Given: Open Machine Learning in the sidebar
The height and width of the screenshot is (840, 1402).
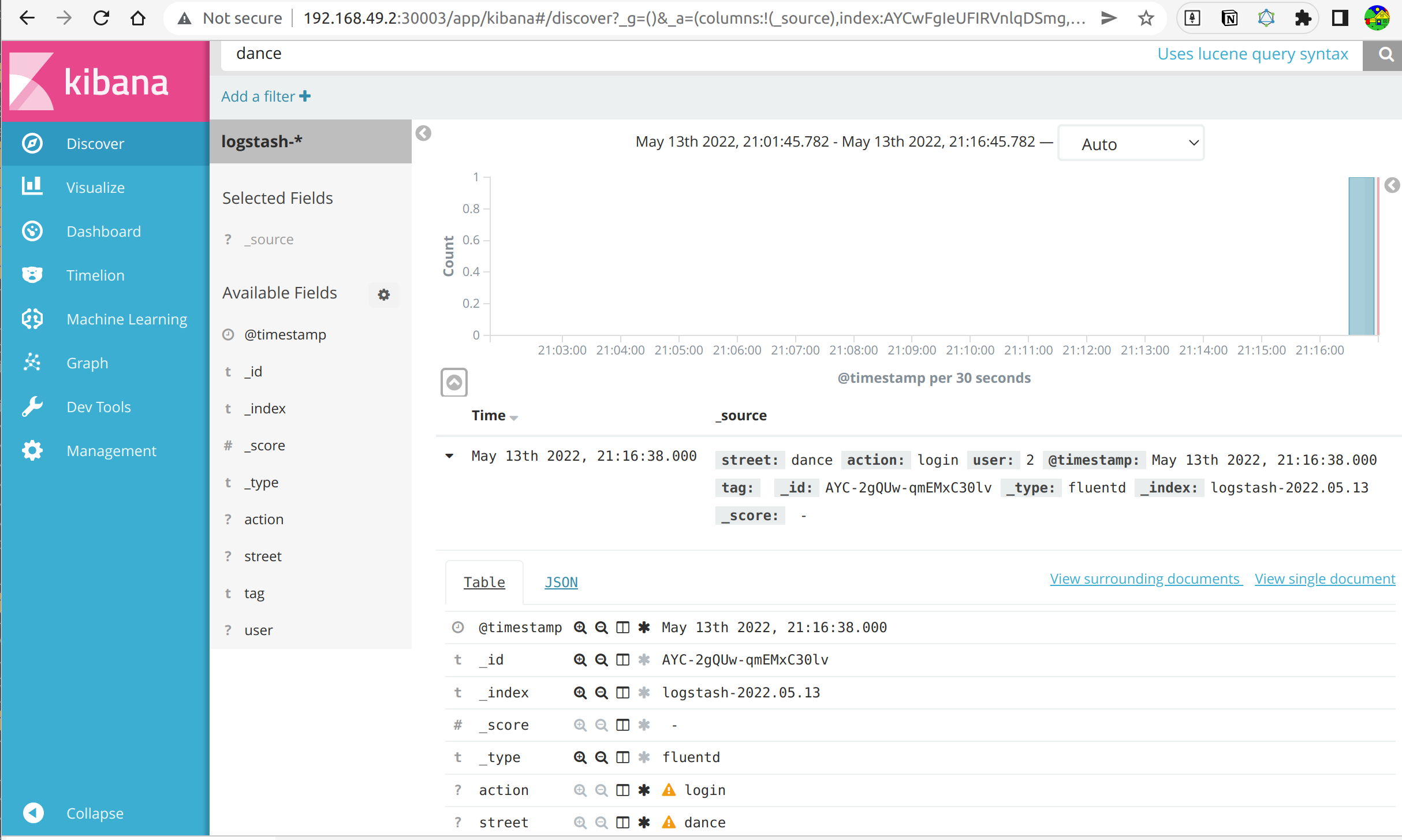Looking at the screenshot, I should 126,319.
